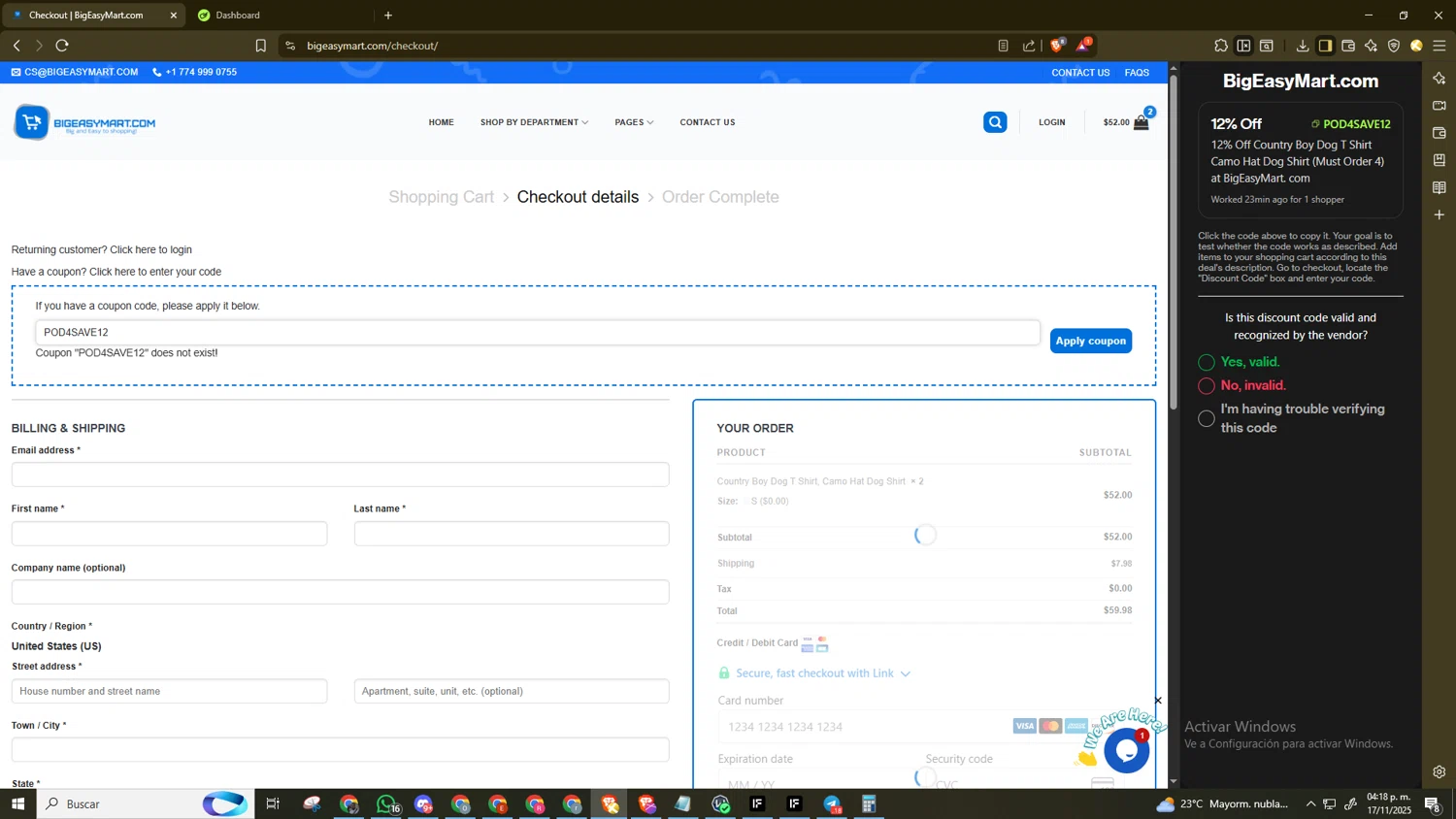Image resolution: width=1456 pixels, height=819 pixels.
Task: Click the Brave VPN shield icon
Action: point(1394,46)
